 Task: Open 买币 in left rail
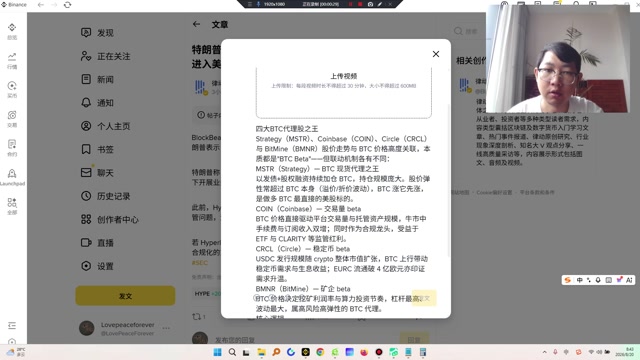pos(12,89)
